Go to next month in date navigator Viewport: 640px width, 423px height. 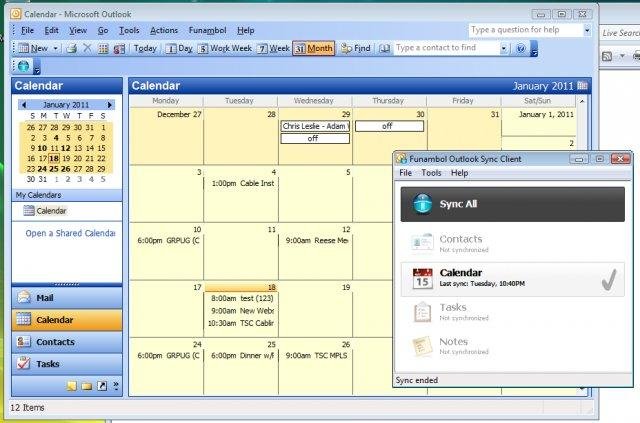coord(109,104)
